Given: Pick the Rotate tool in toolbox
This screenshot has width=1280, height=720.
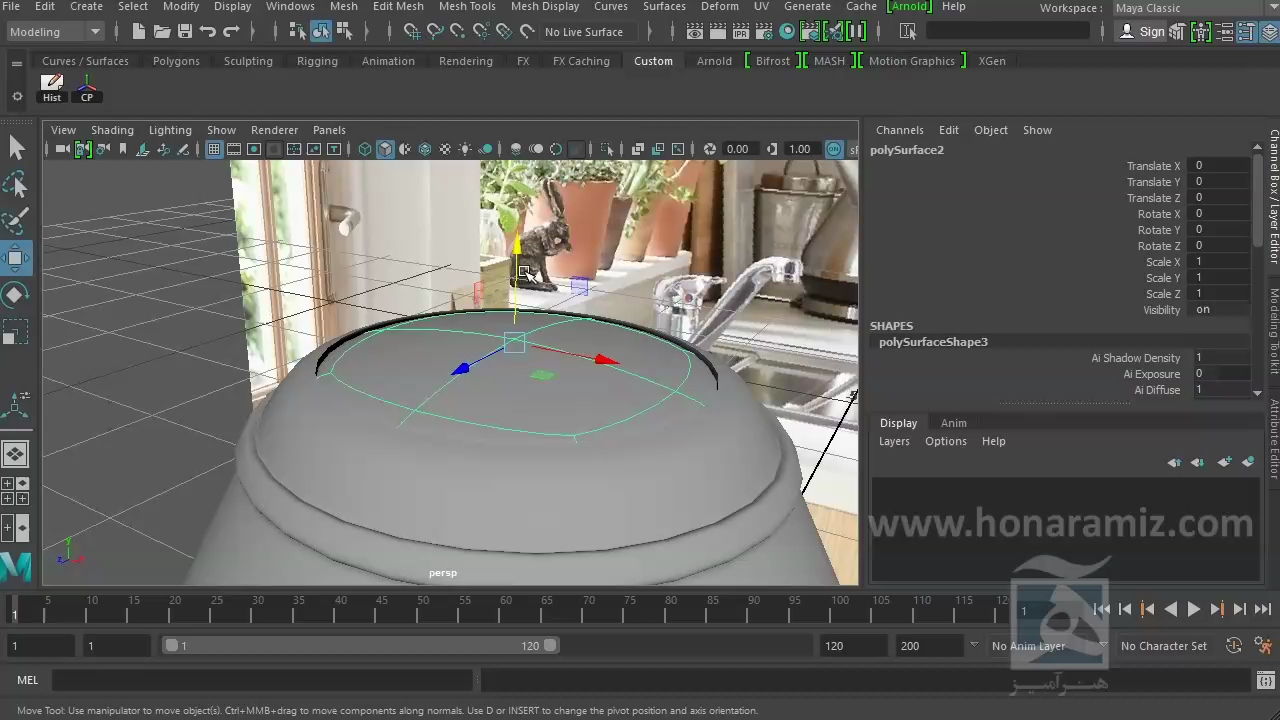Looking at the screenshot, I should click(x=16, y=295).
